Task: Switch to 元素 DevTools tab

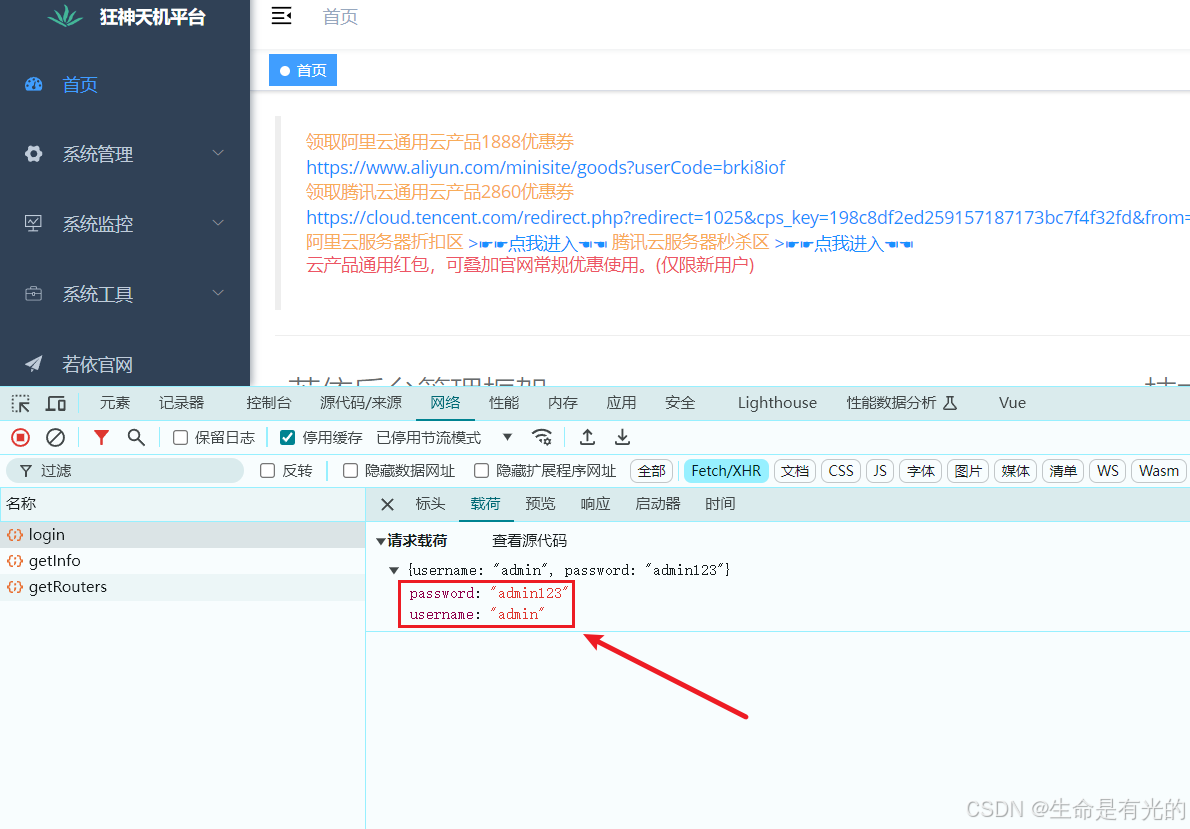Action: coord(115,403)
